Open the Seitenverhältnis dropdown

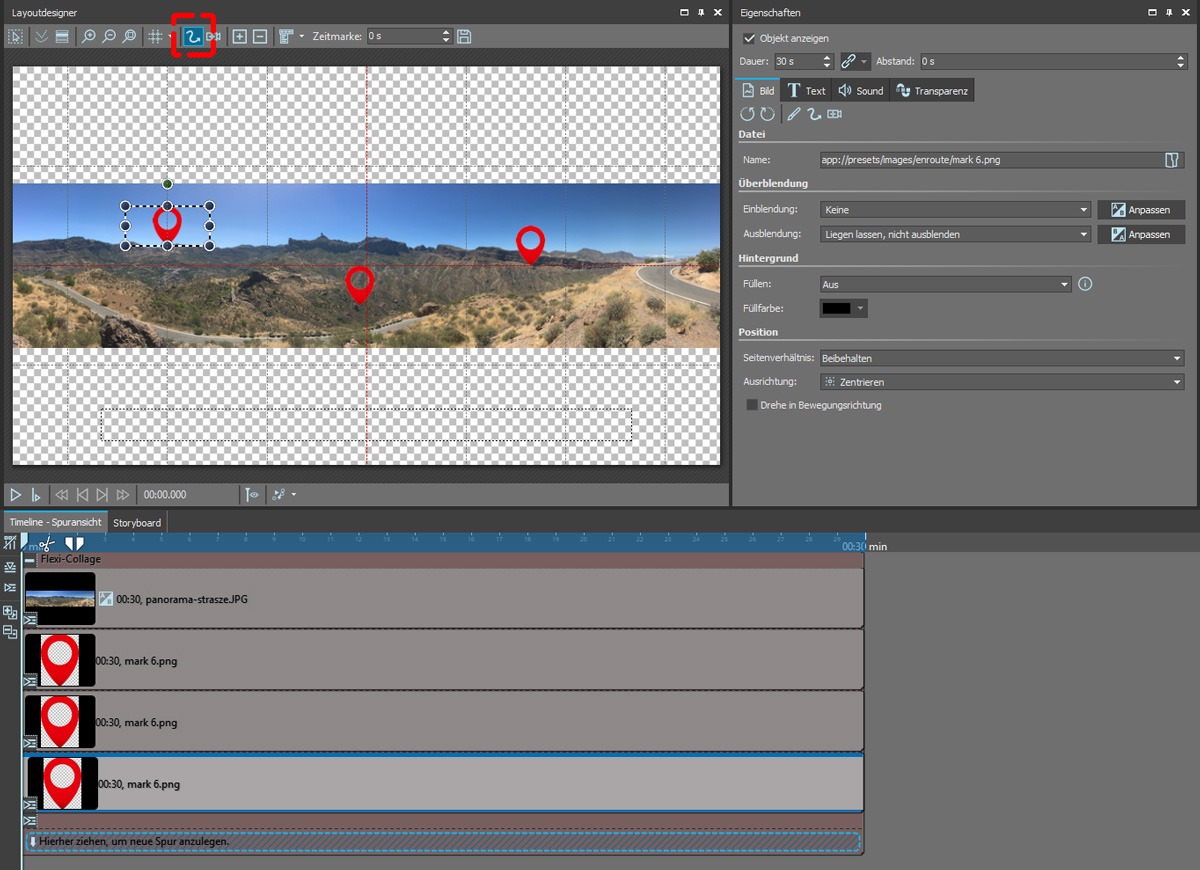(1000, 358)
